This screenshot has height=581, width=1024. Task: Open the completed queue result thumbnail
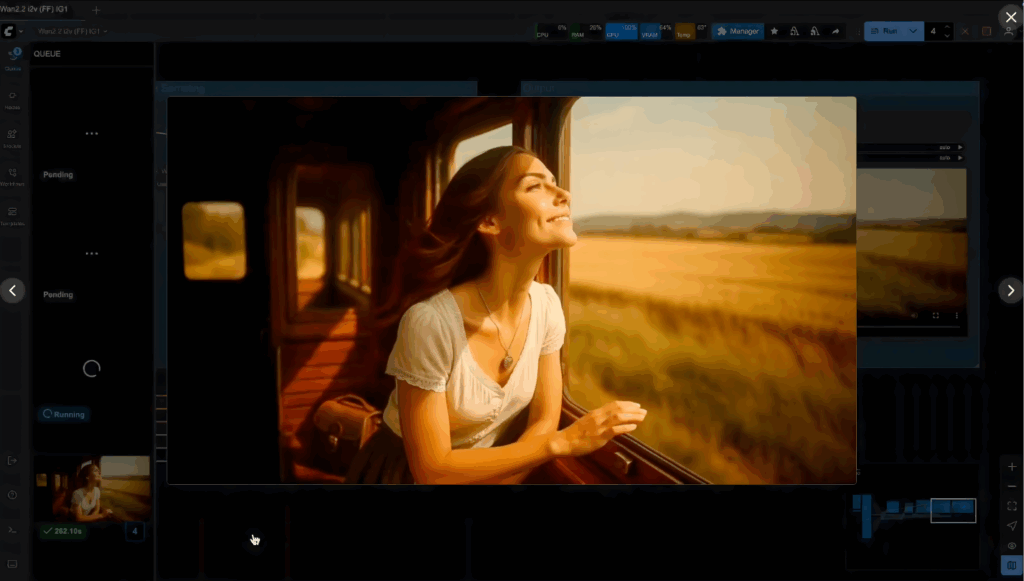point(92,488)
